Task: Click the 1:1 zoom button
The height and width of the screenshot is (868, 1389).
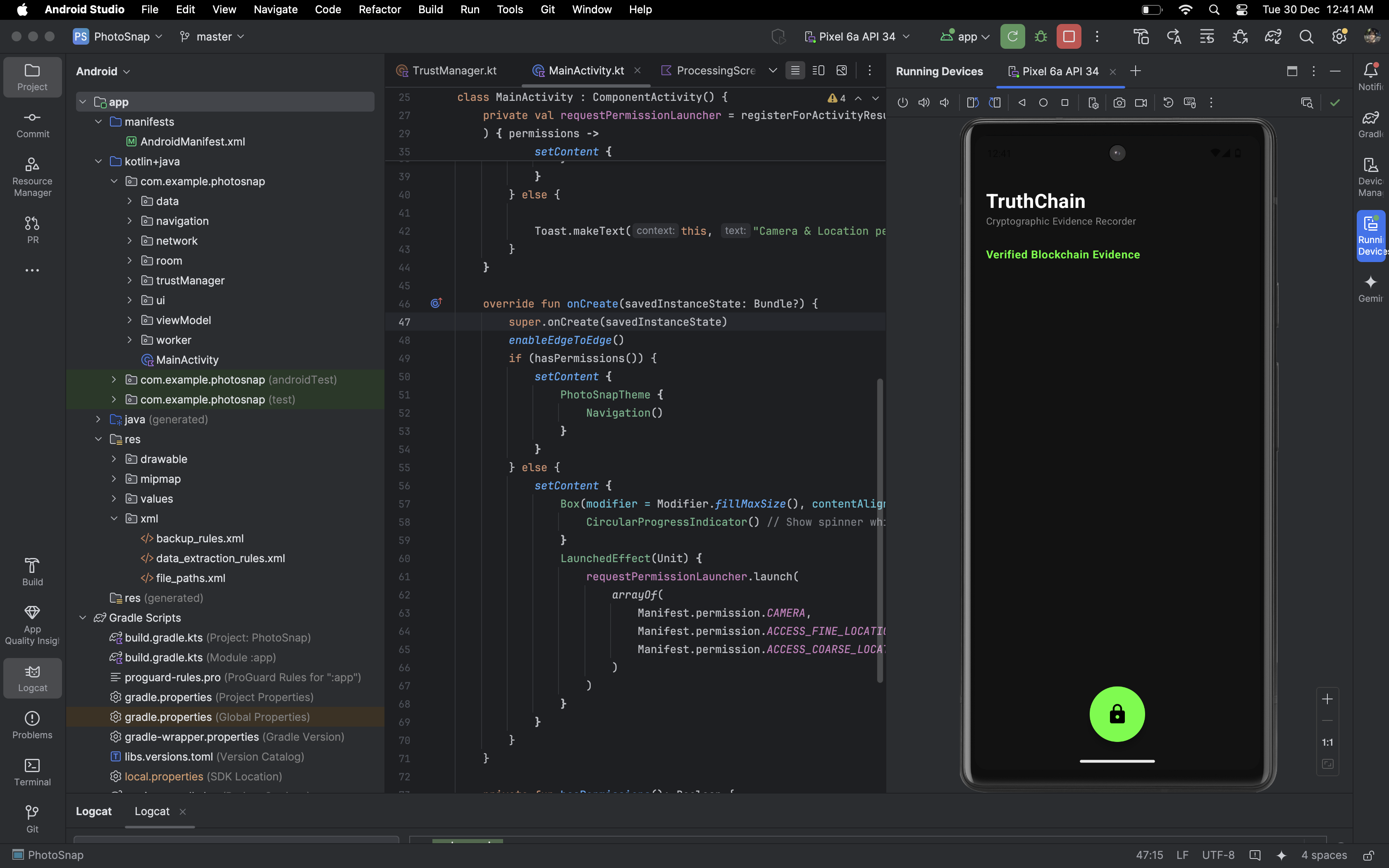Action: pyautogui.click(x=1327, y=742)
